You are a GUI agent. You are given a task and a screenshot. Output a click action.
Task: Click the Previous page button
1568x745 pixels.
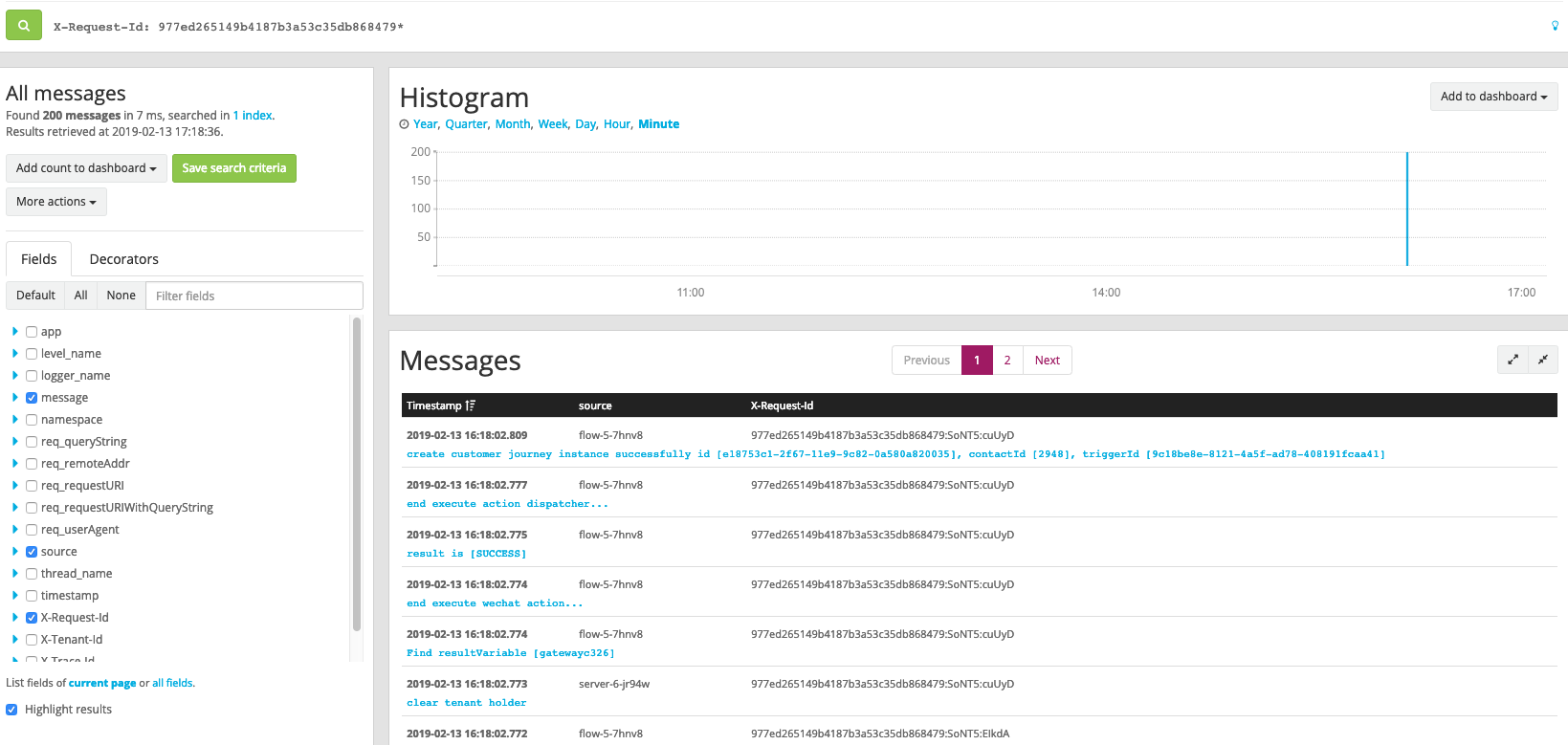pyautogui.click(x=927, y=361)
